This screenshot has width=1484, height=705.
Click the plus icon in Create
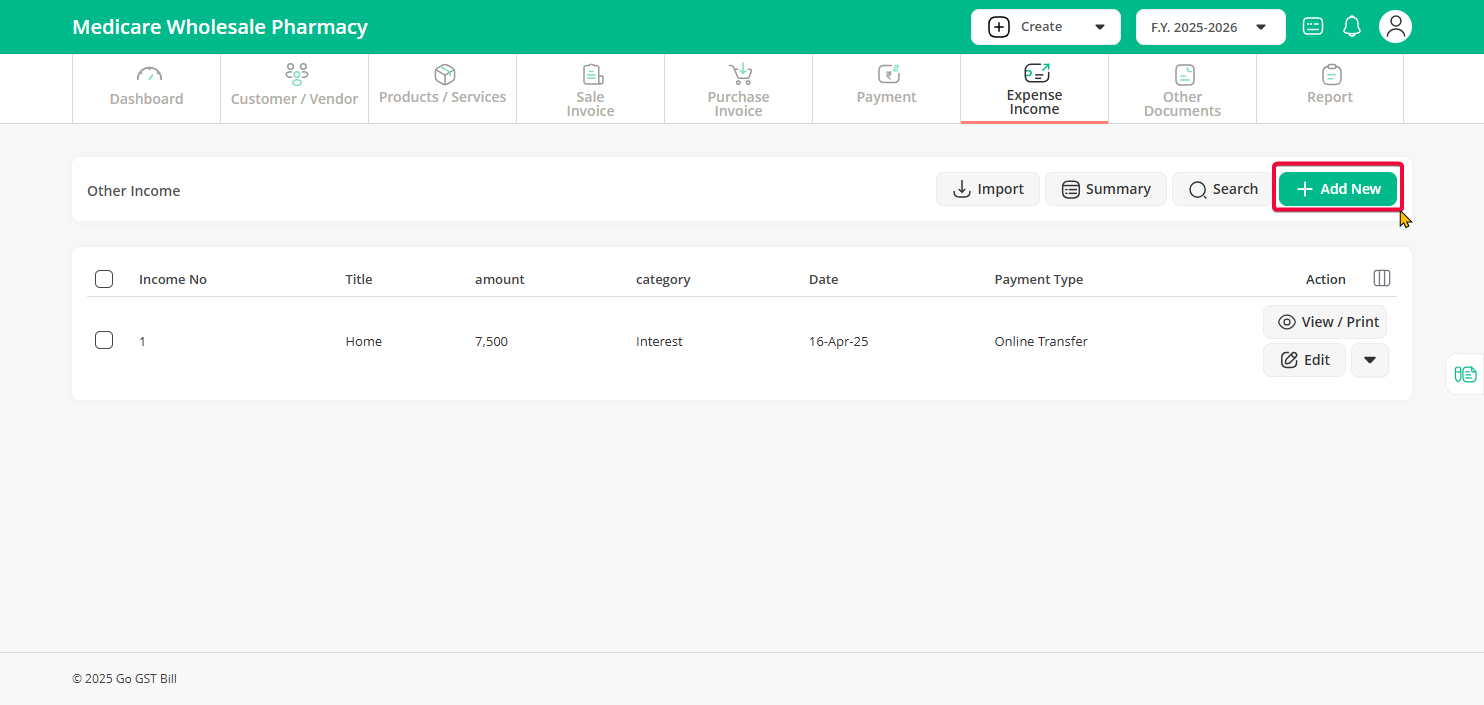coord(998,27)
